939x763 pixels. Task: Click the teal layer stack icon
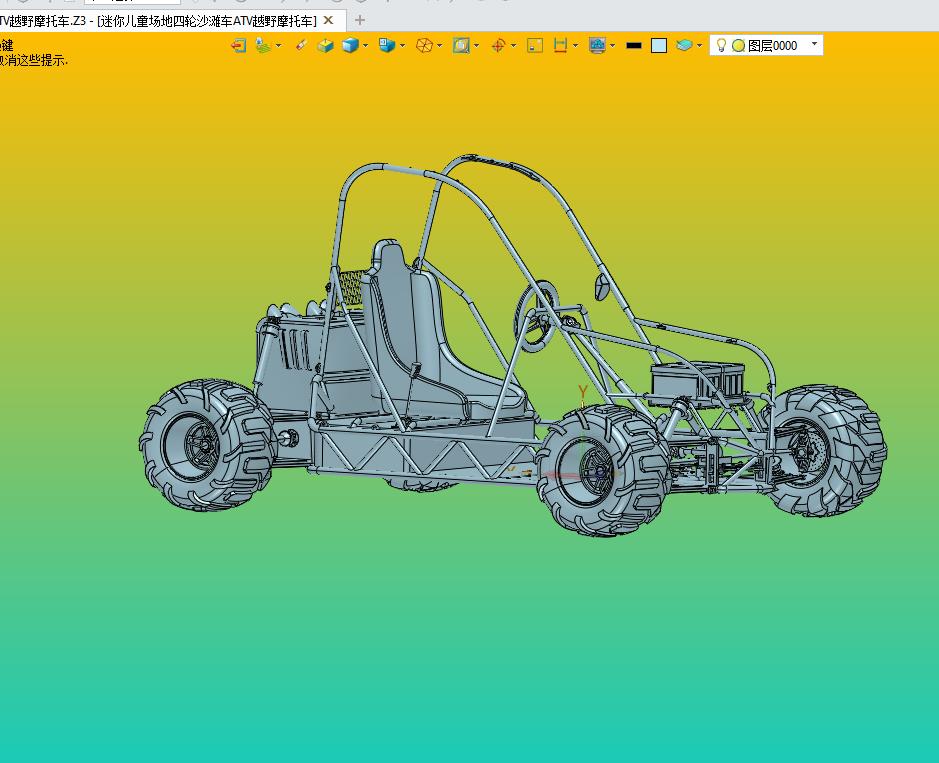coord(684,46)
